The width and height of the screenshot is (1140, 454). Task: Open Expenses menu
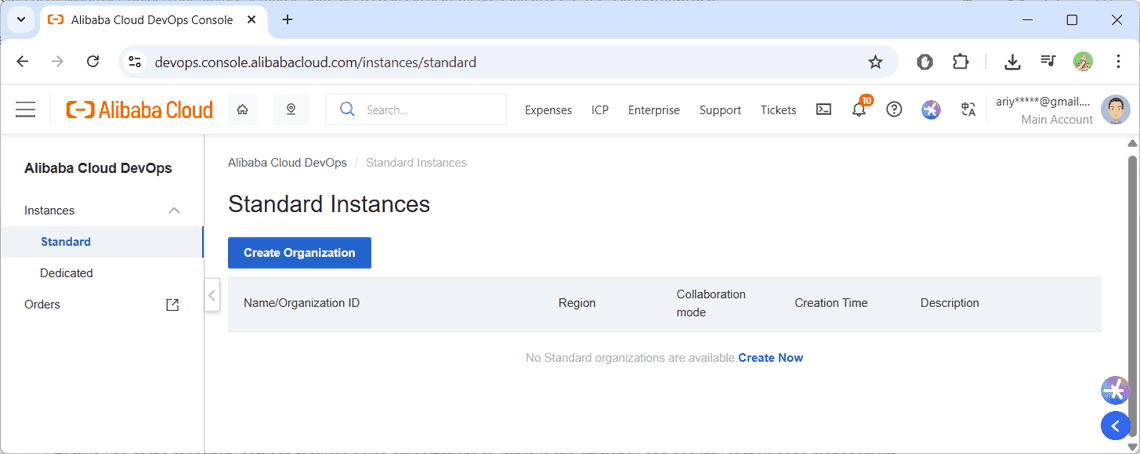pos(548,110)
